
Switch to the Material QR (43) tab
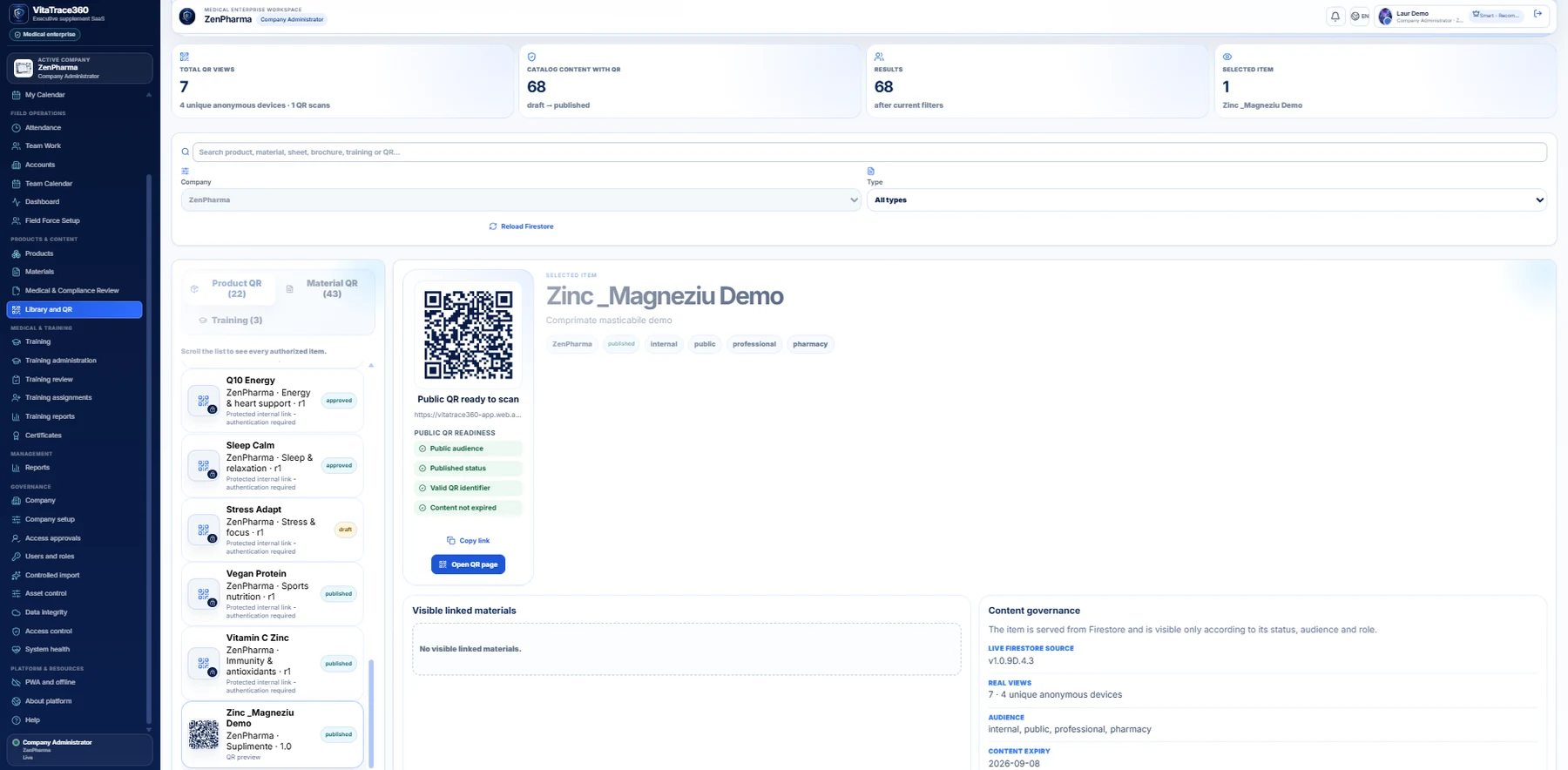click(323, 288)
